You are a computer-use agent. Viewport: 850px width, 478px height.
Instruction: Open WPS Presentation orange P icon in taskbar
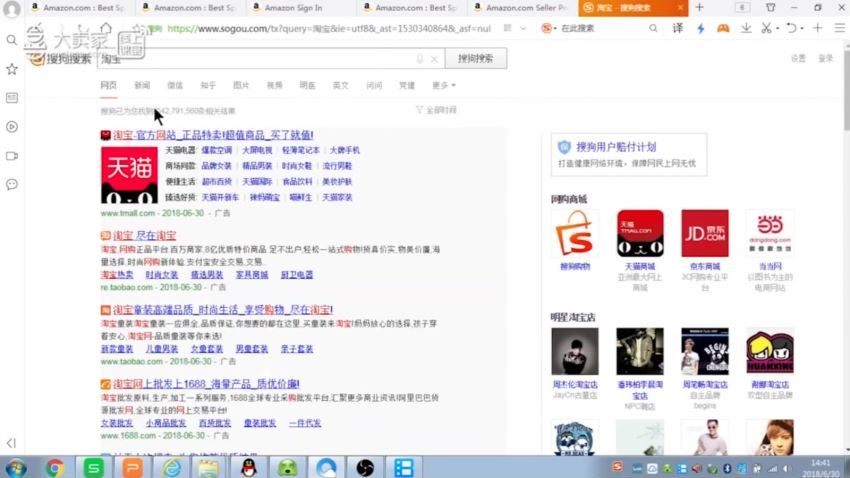tap(132, 467)
